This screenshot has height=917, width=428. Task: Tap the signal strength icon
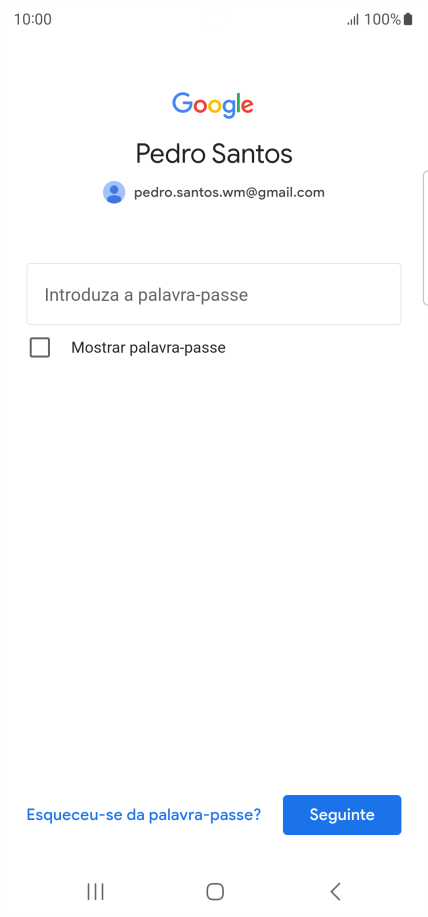(x=353, y=20)
